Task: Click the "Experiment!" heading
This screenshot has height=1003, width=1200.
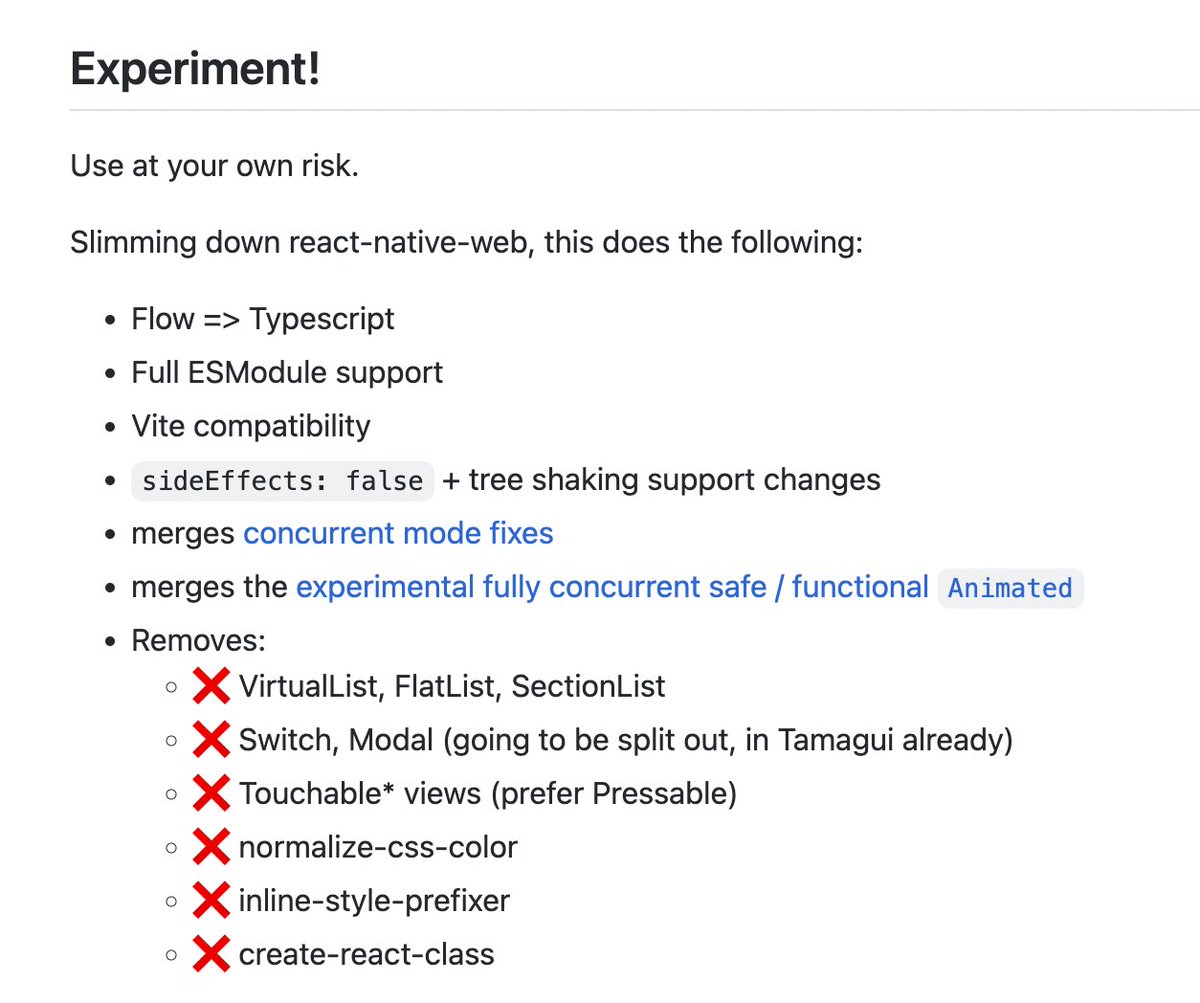Action: [x=195, y=70]
